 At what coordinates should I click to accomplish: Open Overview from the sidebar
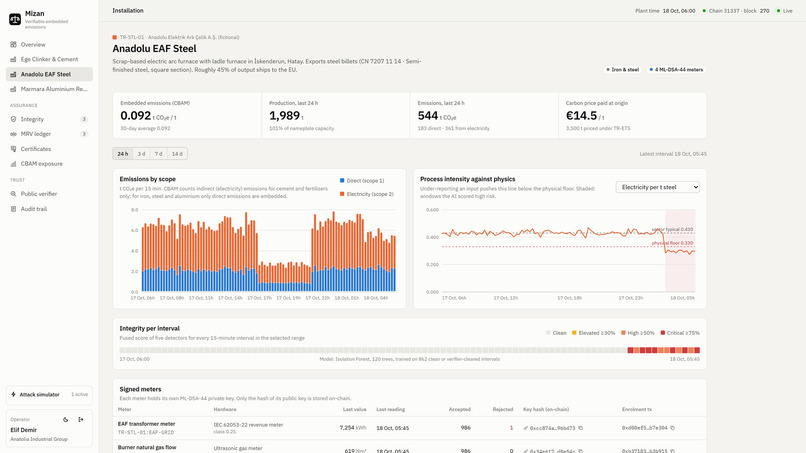[49, 45]
